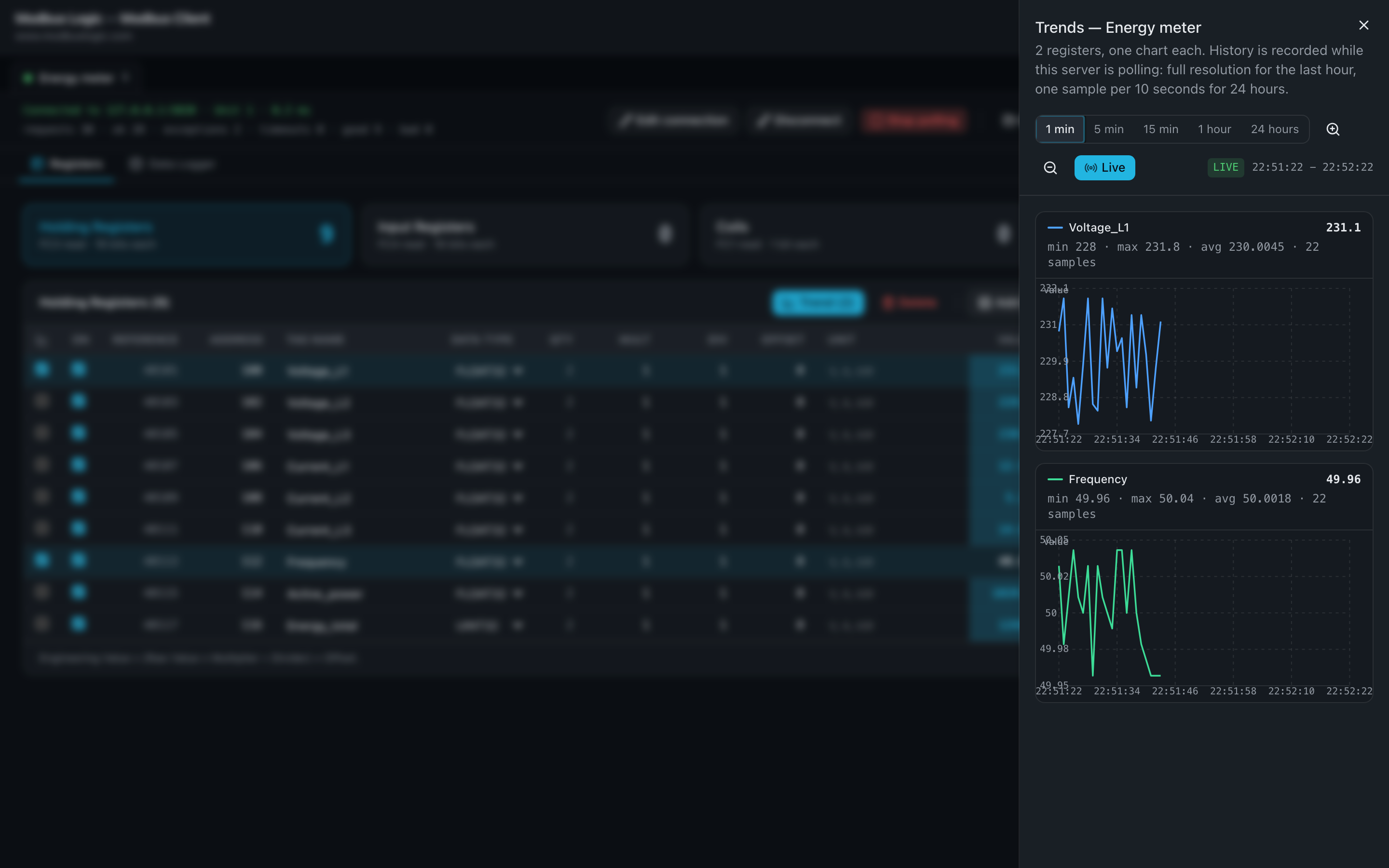This screenshot has height=868, width=1389.
Task: Click the Voltage_L1 current value 231.1
Action: [x=1343, y=227]
